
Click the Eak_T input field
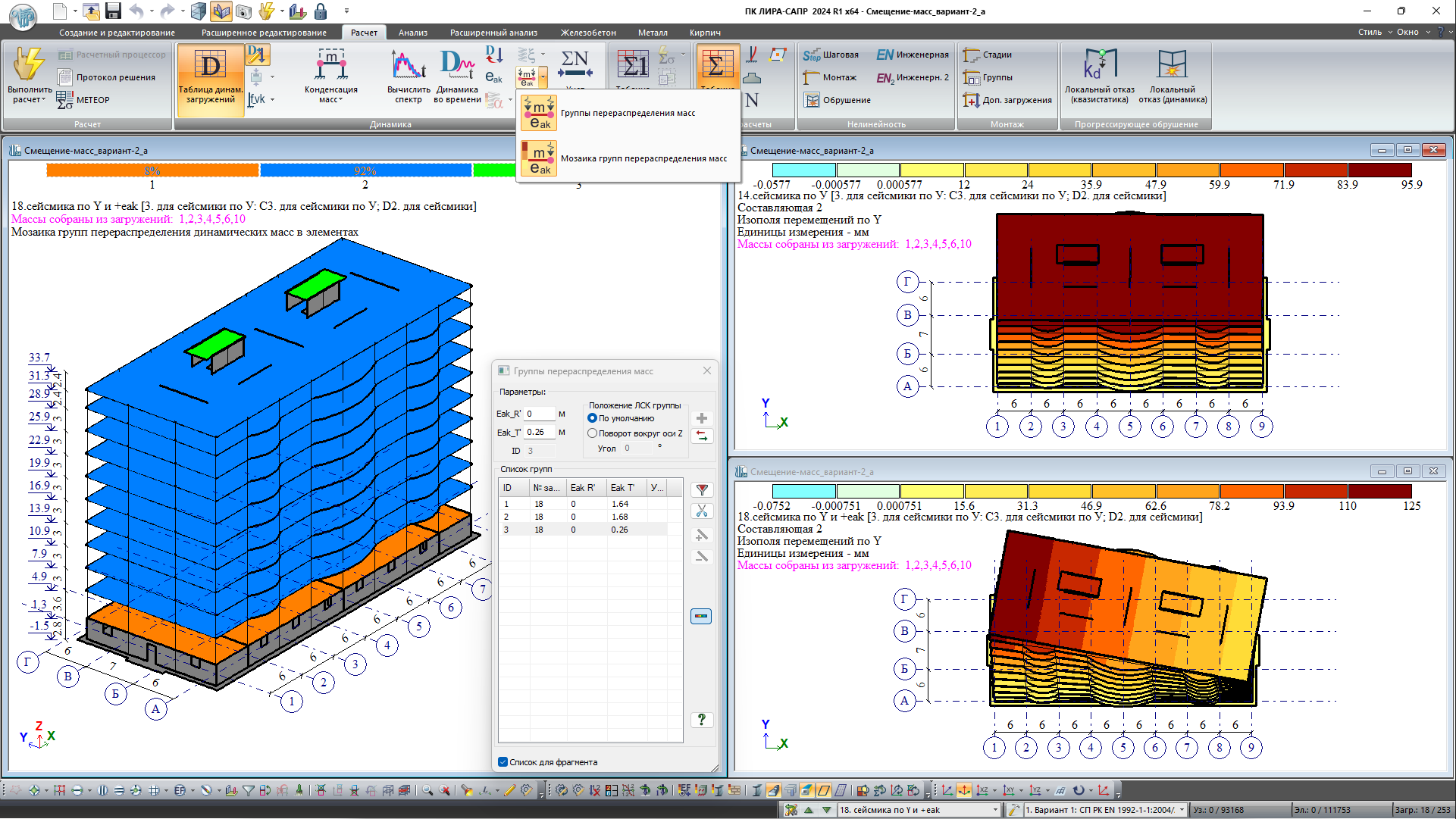(x=540, y=432)
